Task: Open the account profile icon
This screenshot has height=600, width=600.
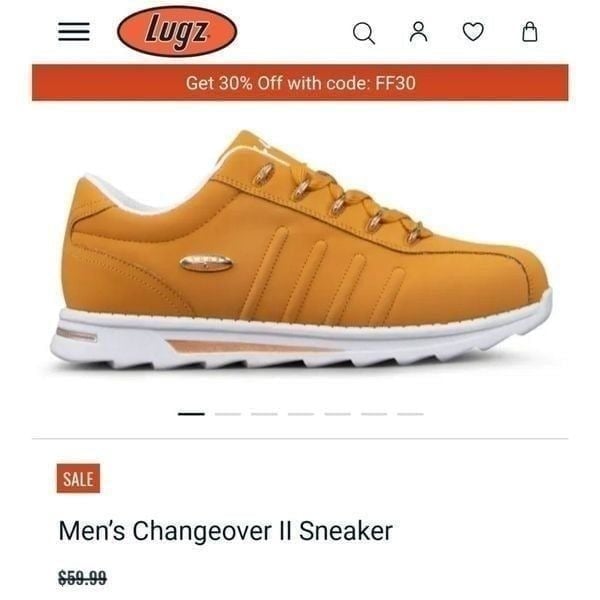Action: [x=419, y=32]
